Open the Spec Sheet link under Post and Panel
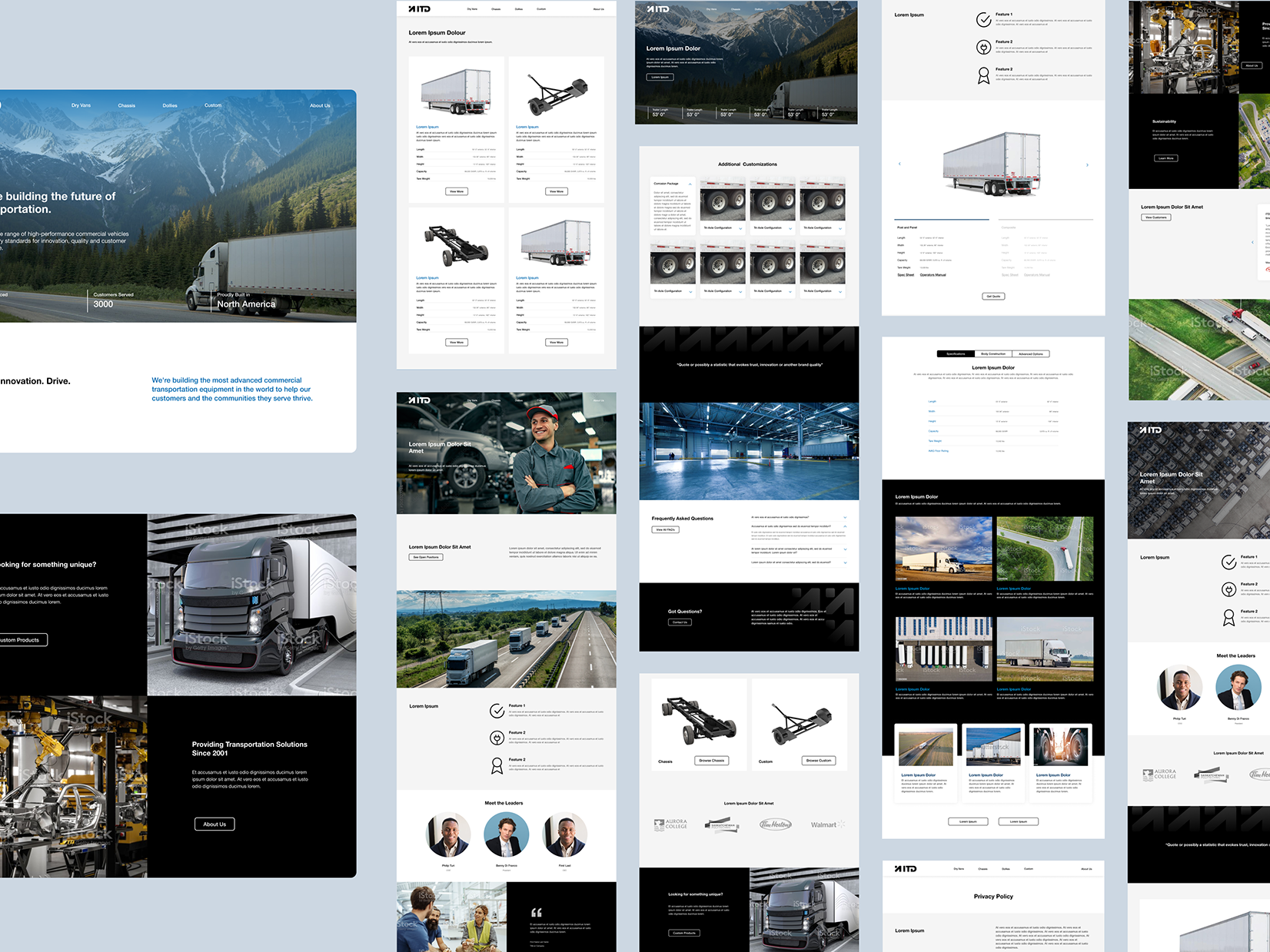Viewport: 1270px width, 952px height. [x=906, y=275]
